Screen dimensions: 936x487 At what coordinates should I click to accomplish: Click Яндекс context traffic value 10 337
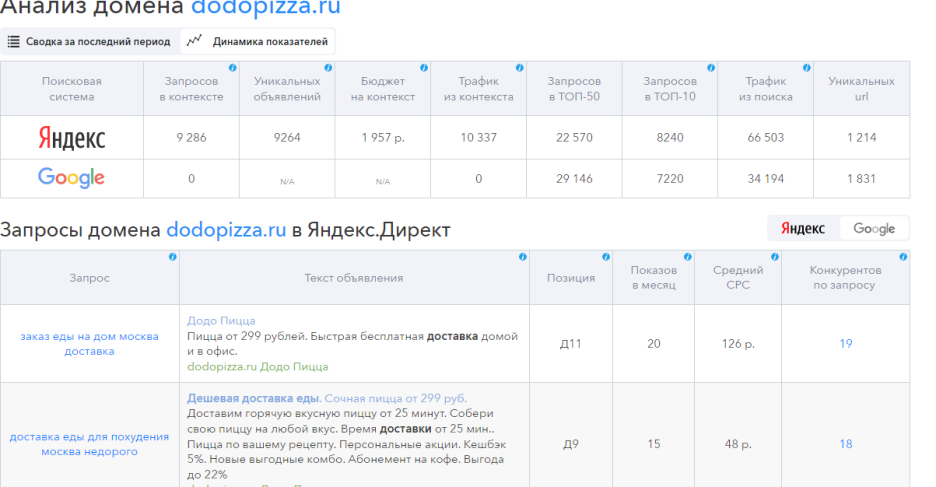478,137
